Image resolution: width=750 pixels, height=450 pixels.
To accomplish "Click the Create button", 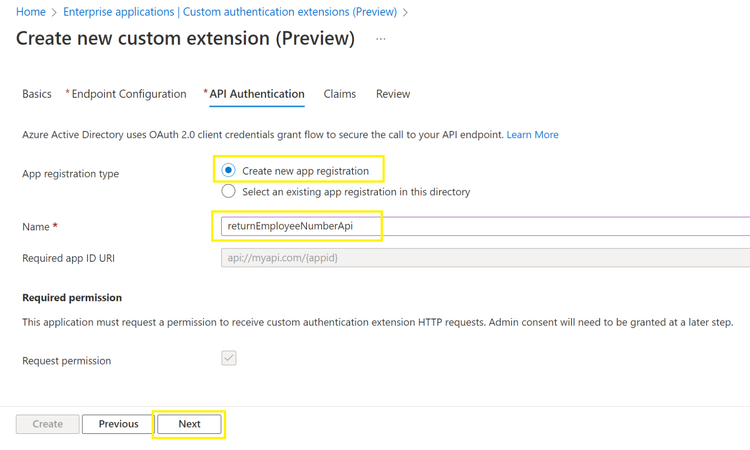I will pos(47,424).
